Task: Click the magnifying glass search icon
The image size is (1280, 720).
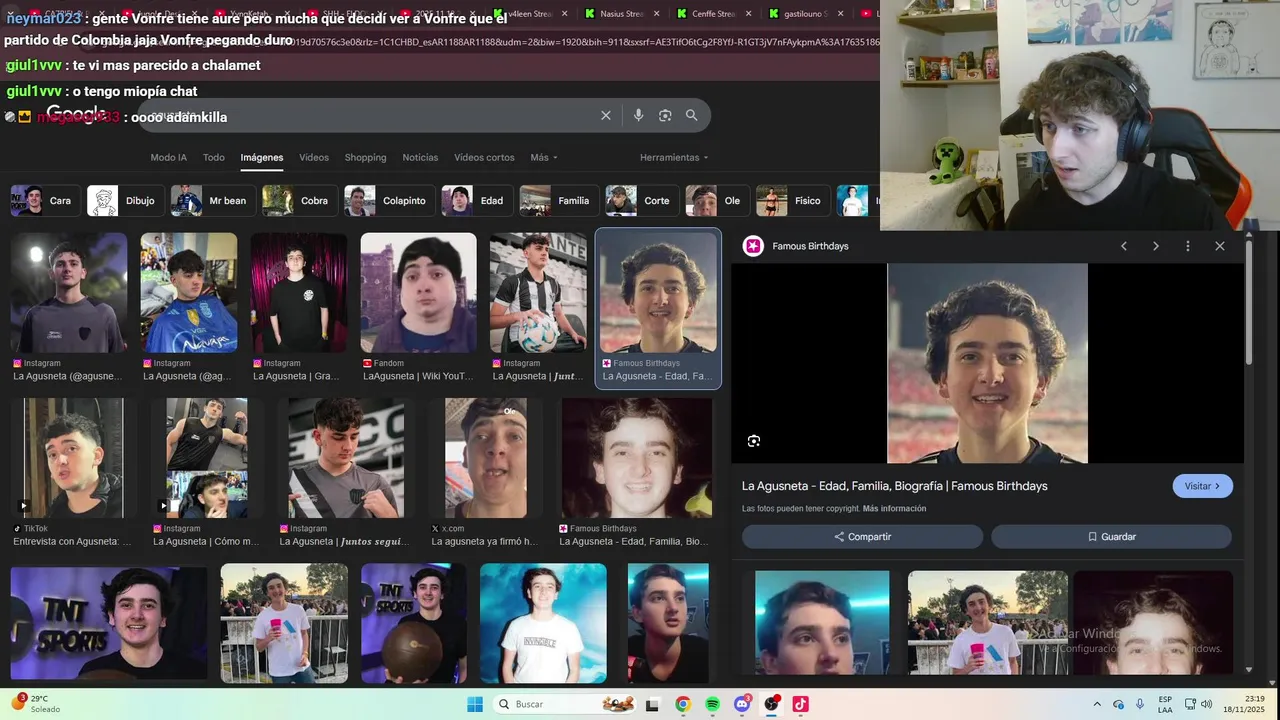Action: (691, 115)
